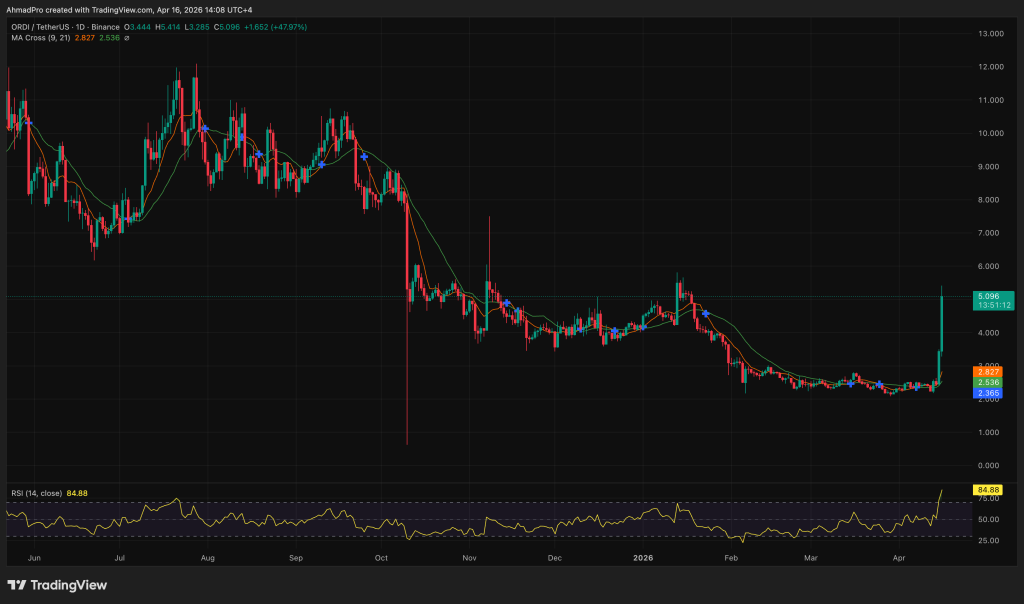
Task: Click the TradingView logo icon
Action: tap(19, 585)
